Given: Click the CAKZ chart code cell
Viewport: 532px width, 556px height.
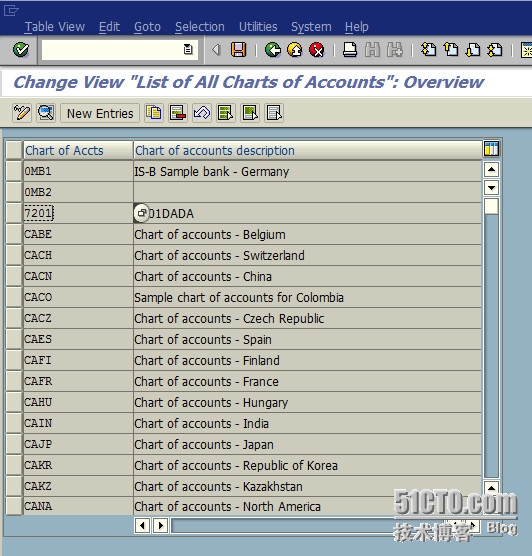Looking at the screenshot, I should point(78,486).
